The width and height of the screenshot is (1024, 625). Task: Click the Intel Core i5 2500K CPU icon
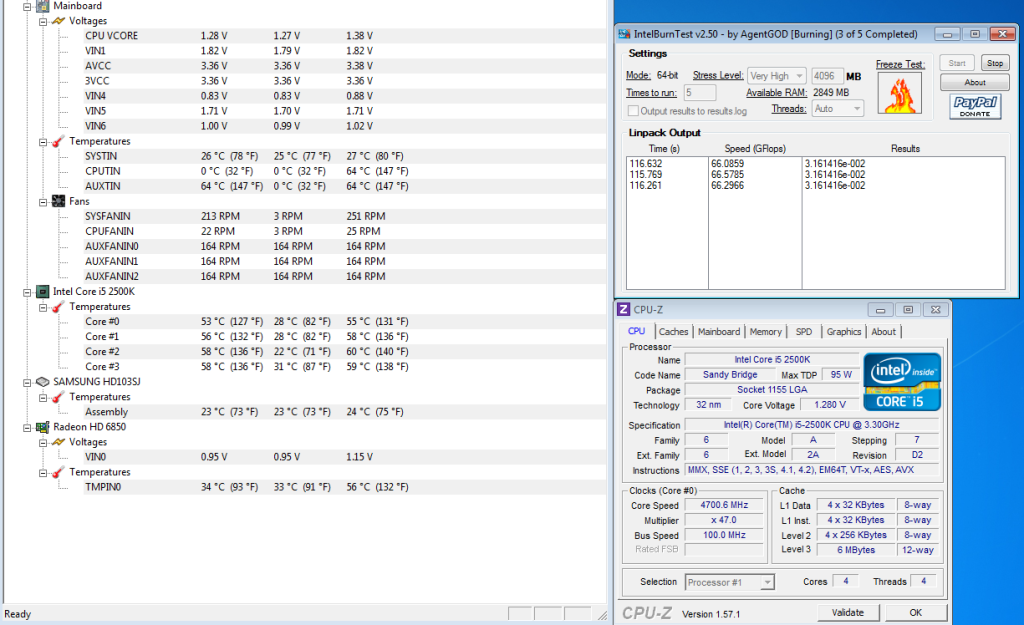(42, 291)
